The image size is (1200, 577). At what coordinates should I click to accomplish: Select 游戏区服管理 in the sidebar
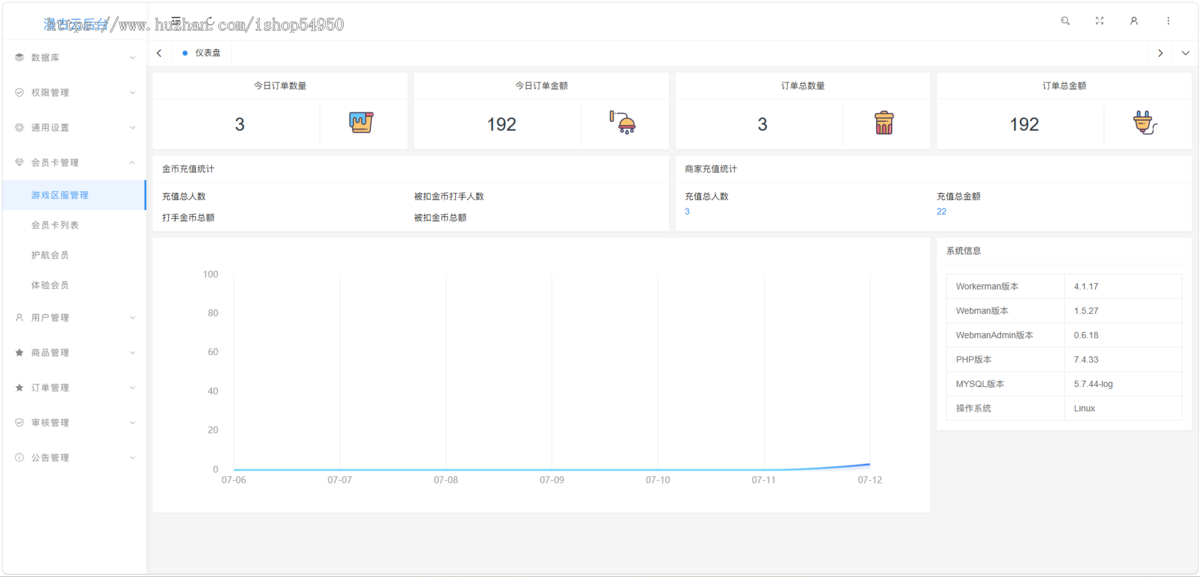(73, 195)
